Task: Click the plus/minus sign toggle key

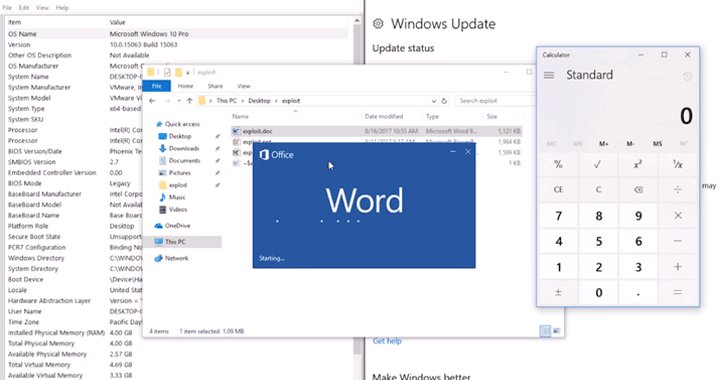Action: 559,293
